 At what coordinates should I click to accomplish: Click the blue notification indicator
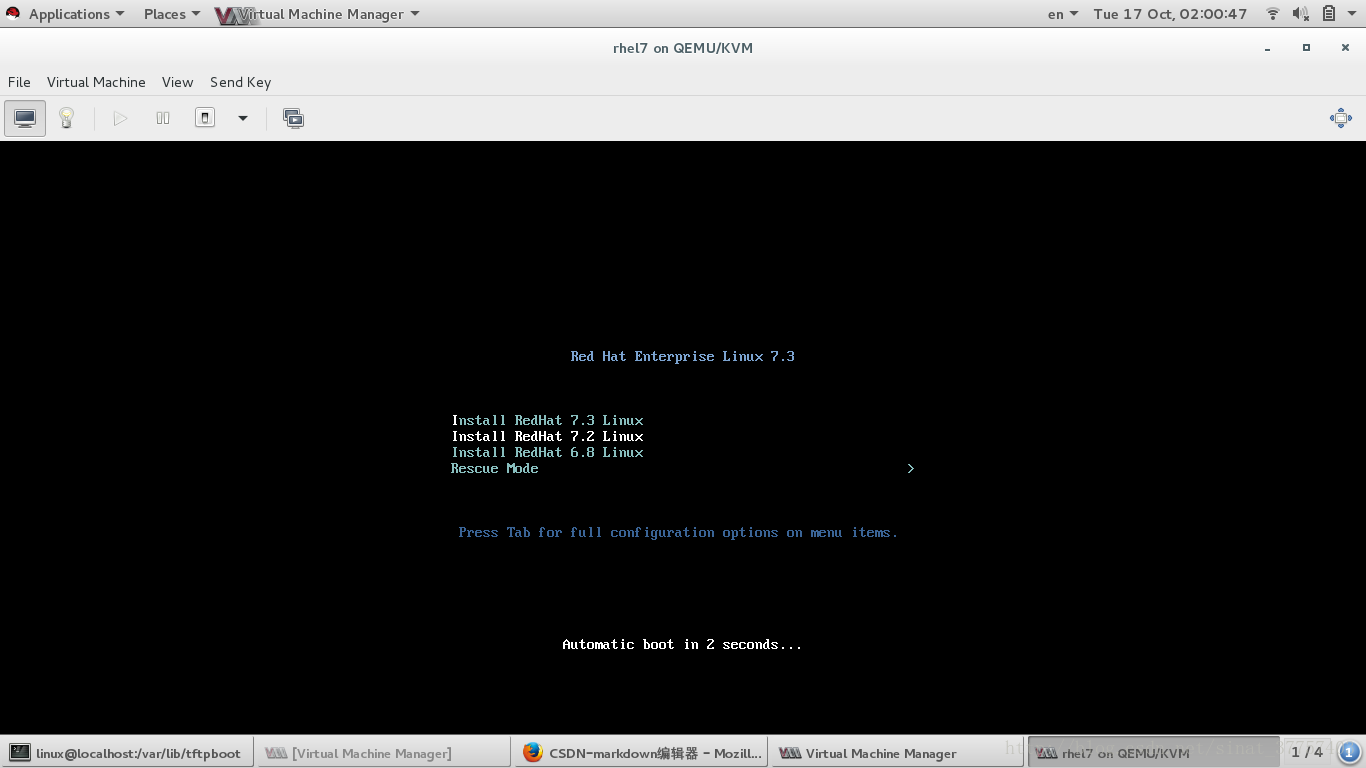(1349, 752)
